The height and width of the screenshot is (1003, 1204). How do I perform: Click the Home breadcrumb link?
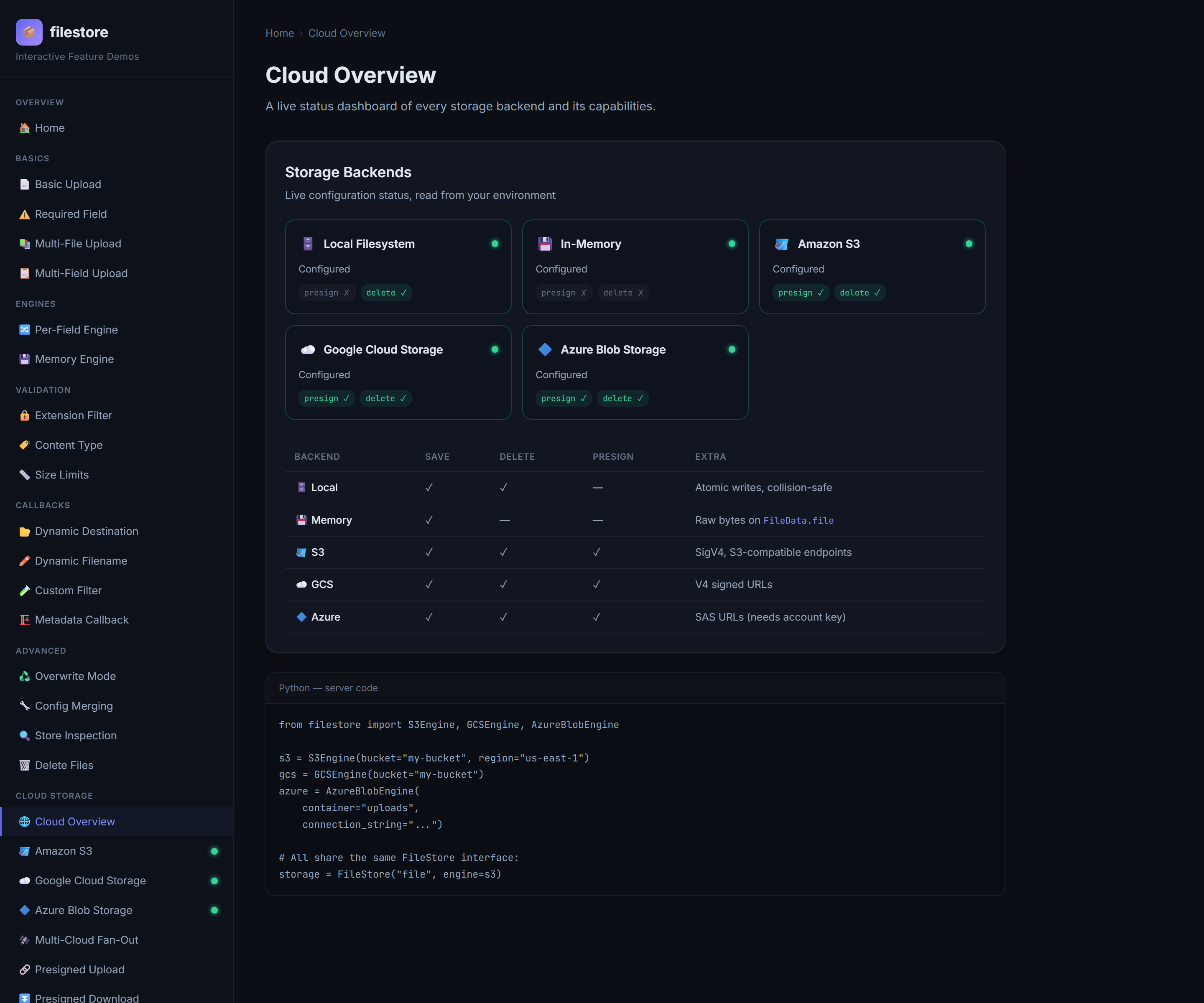coord(280,33)
